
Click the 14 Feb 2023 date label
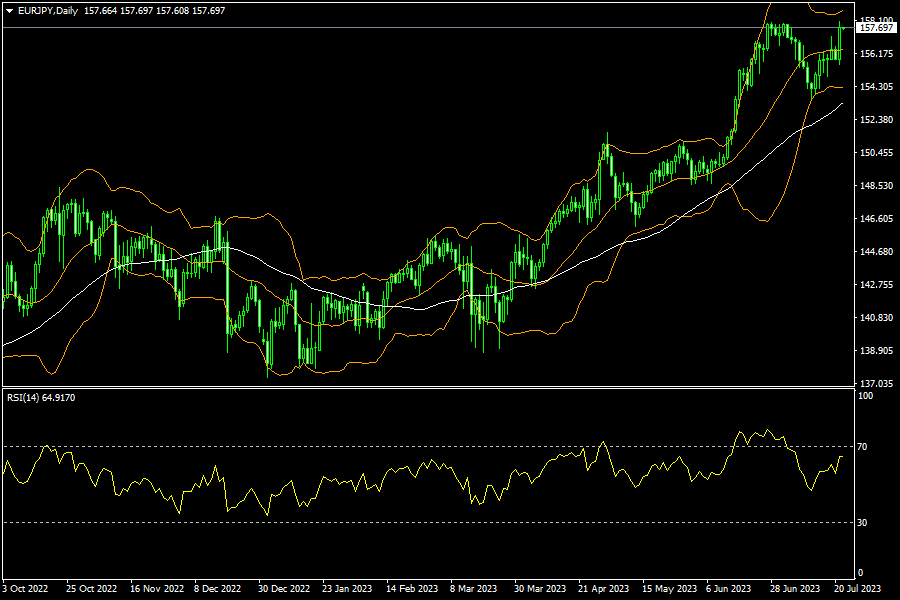coord(412,589)
